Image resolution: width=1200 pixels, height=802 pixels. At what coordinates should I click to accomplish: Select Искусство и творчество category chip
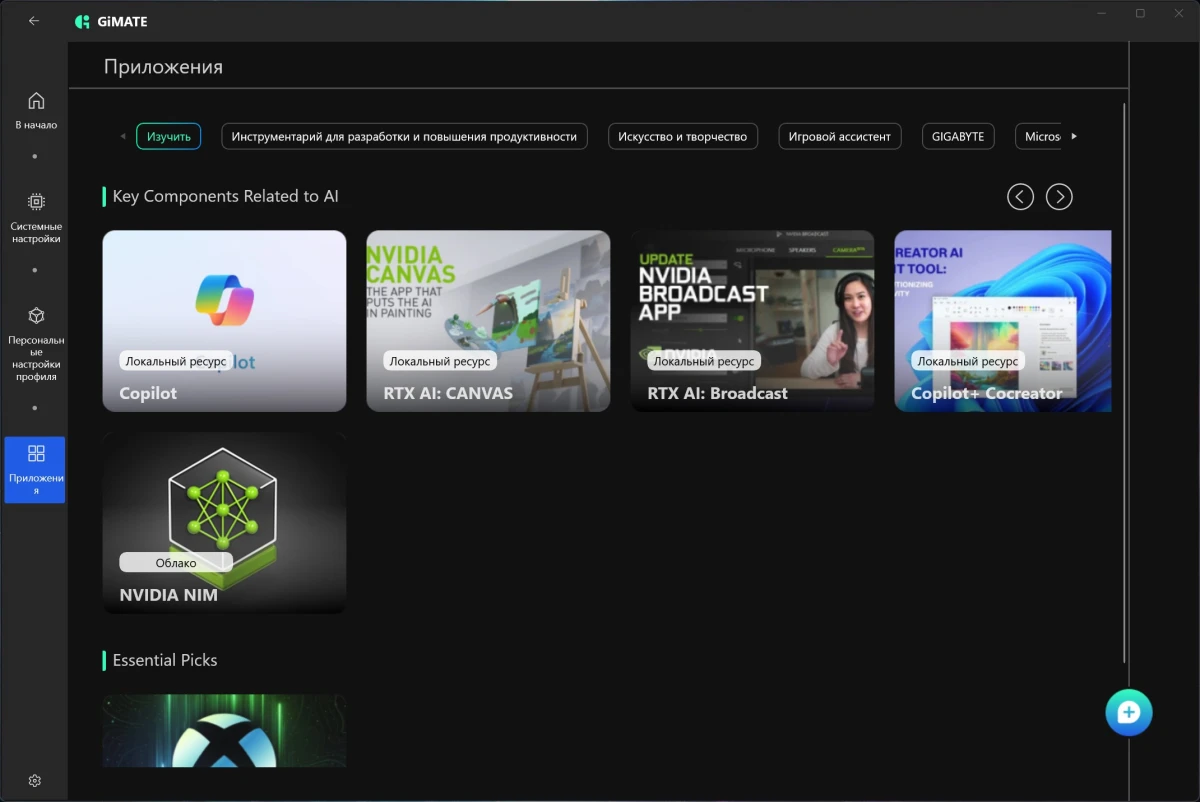pos(683,136)
